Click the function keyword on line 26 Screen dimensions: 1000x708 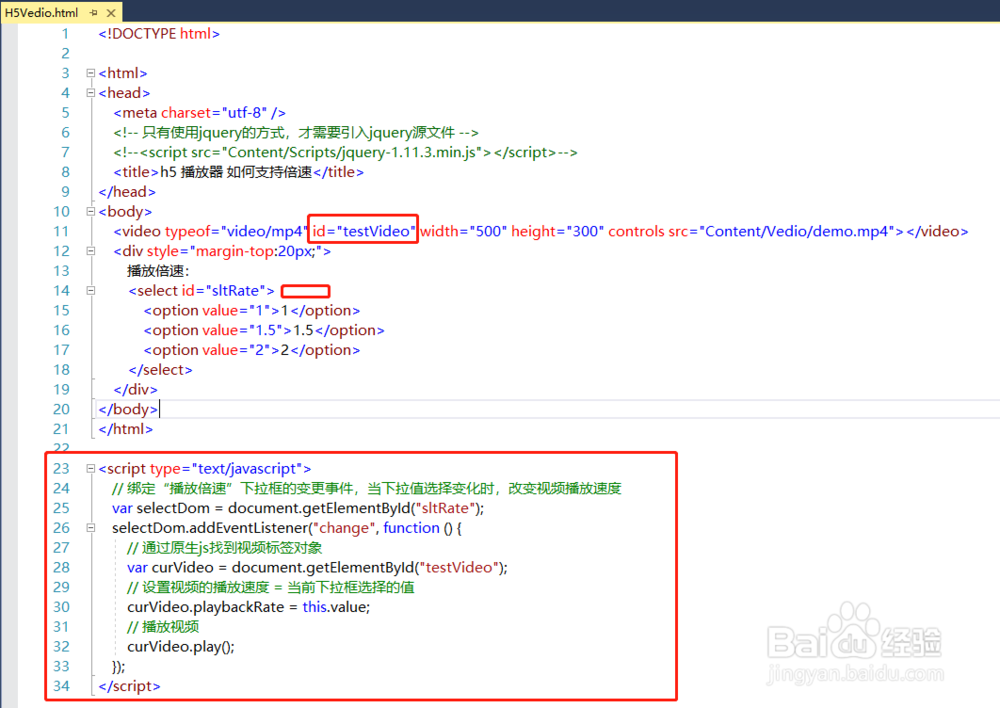(411, 528)
